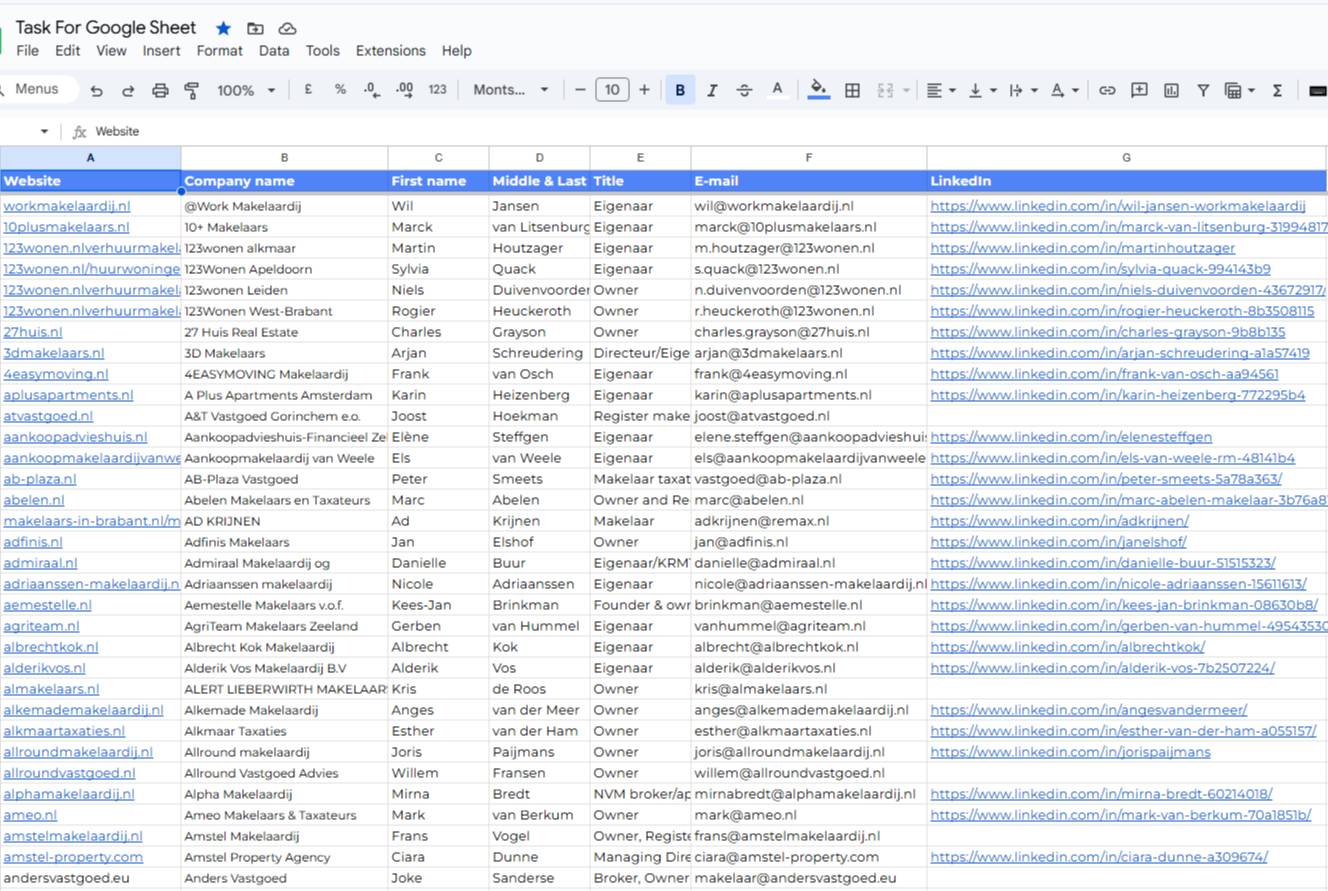Open the Insert menu
The height and width of the screenshot is (891, 1328).
[x=161, y=51]
